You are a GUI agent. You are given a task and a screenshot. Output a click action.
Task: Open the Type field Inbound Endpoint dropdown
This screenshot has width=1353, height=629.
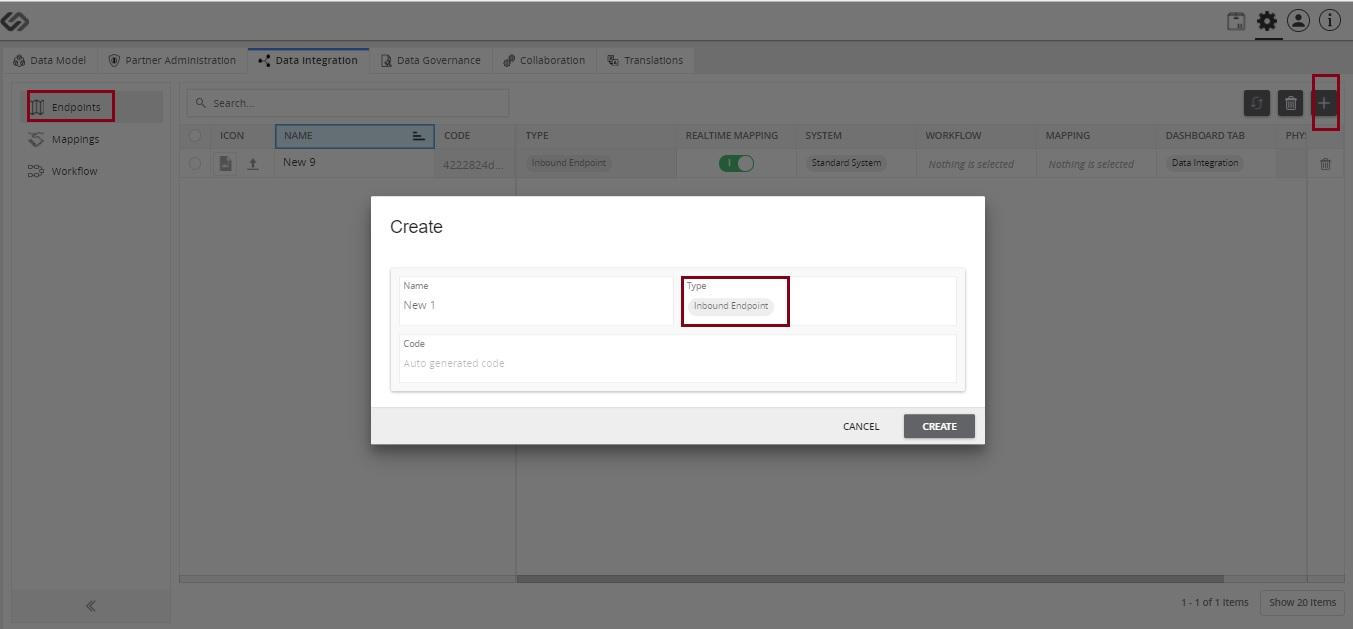point(731,306)
